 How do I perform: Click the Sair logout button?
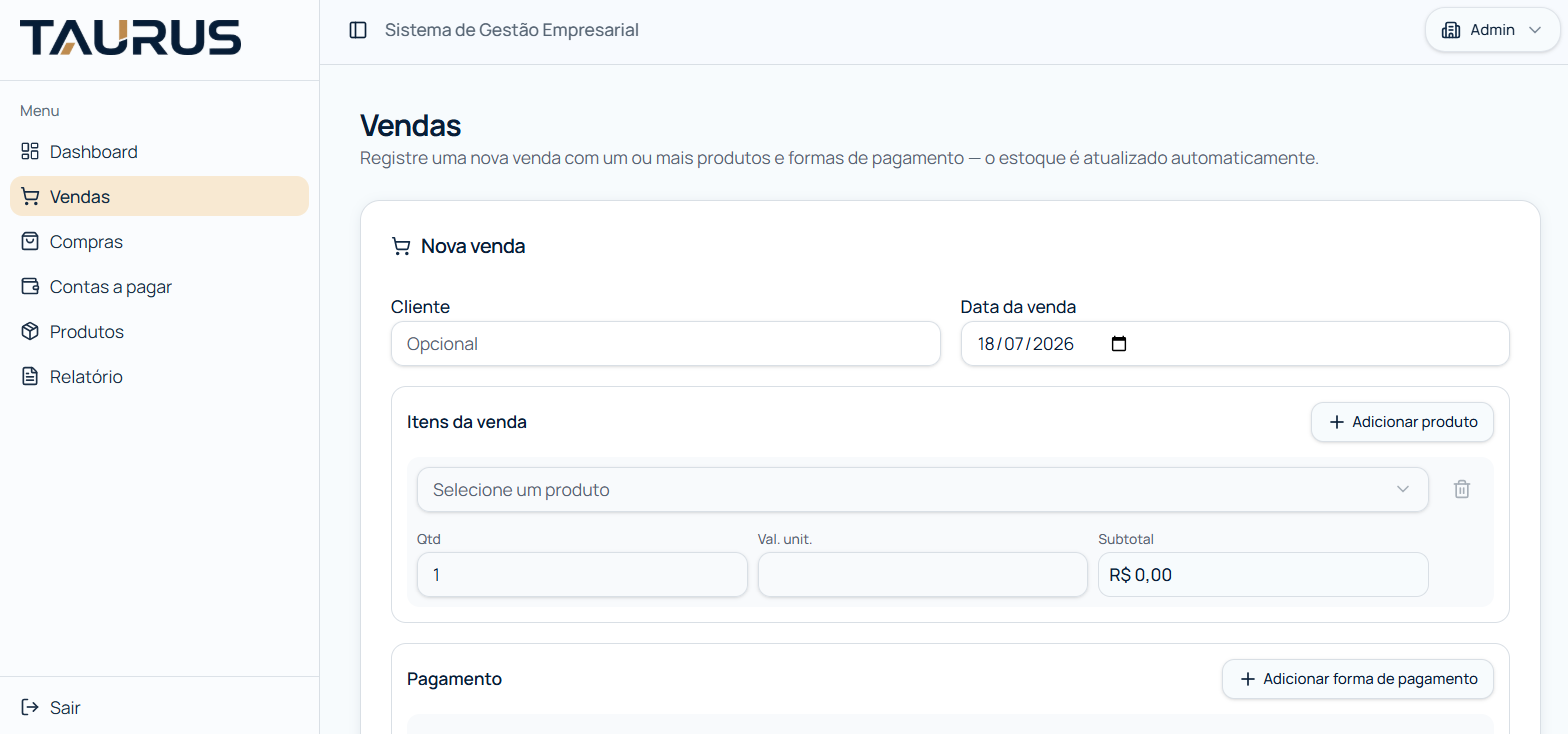(x=159, y=708)
